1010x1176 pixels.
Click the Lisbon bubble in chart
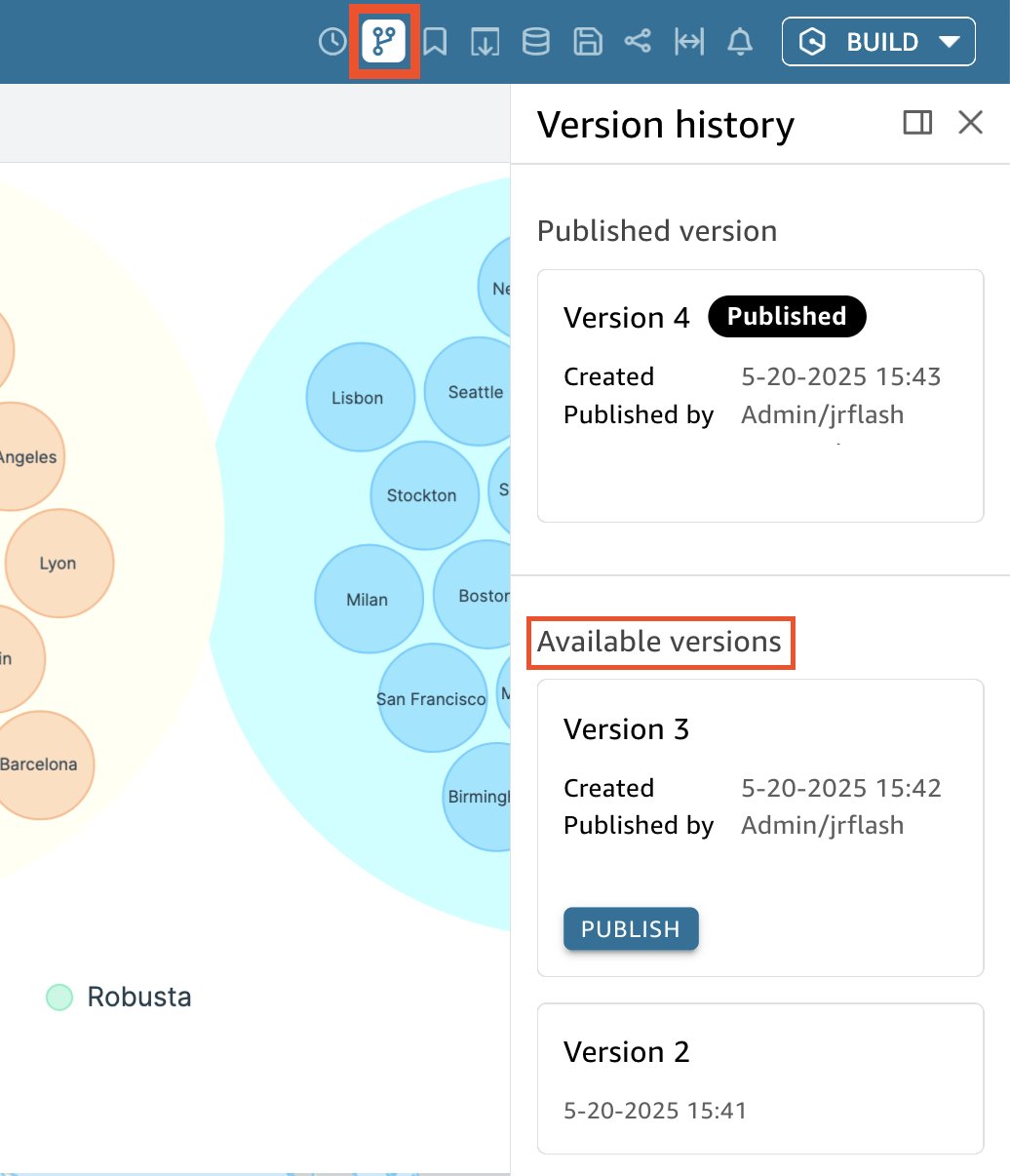click(x=358, y=397)
